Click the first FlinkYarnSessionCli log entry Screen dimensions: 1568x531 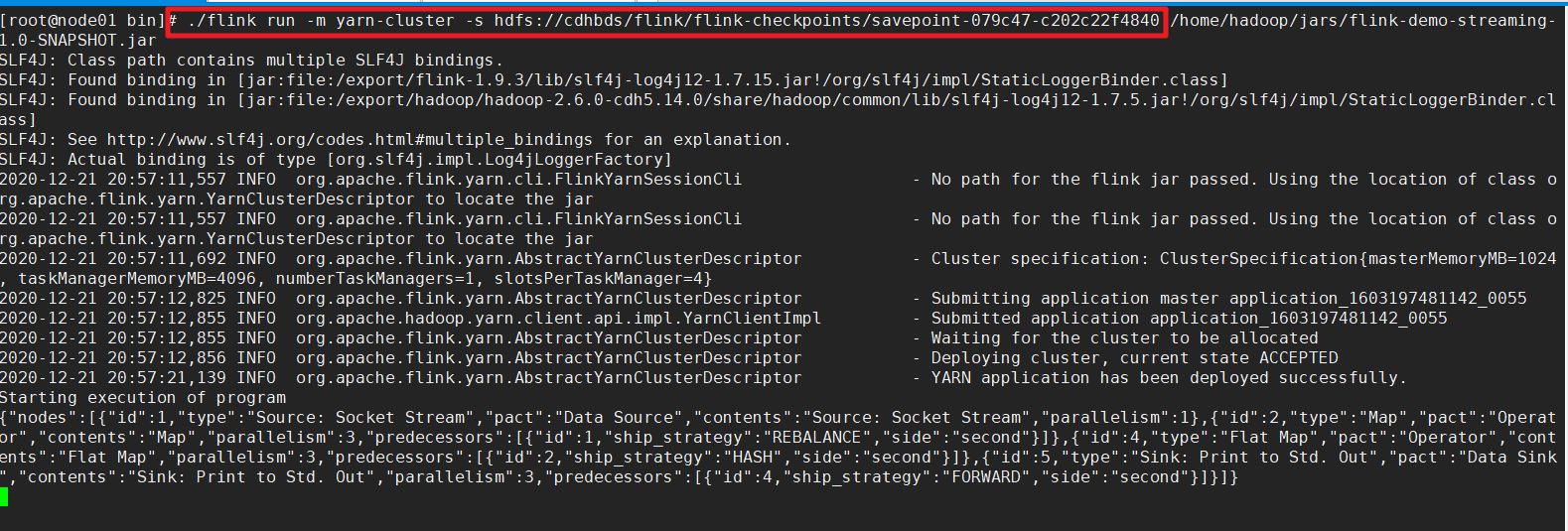pyautogui.click(x=778, y=190)
